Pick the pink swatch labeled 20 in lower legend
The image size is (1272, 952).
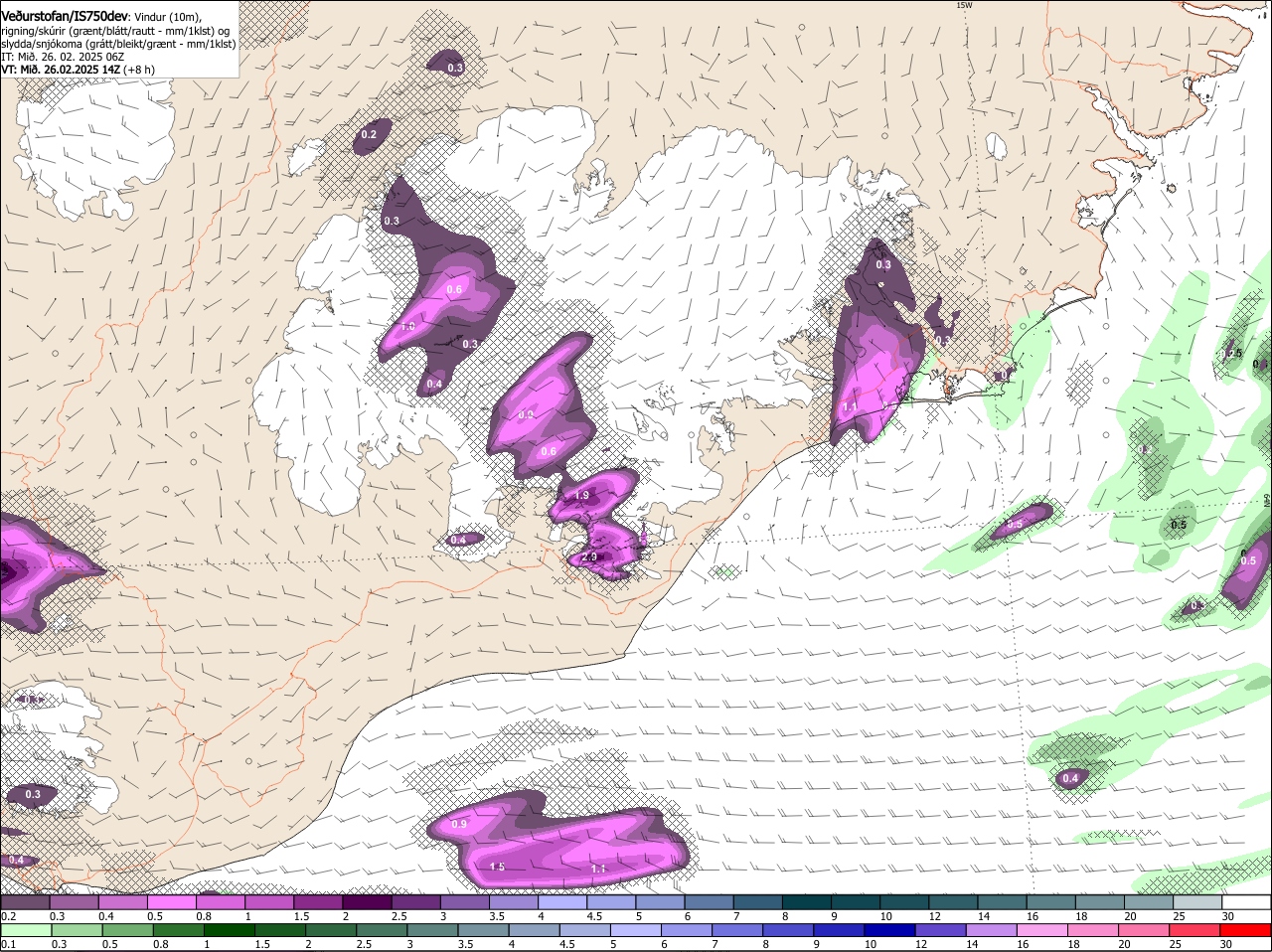(x=1145, y=931)
